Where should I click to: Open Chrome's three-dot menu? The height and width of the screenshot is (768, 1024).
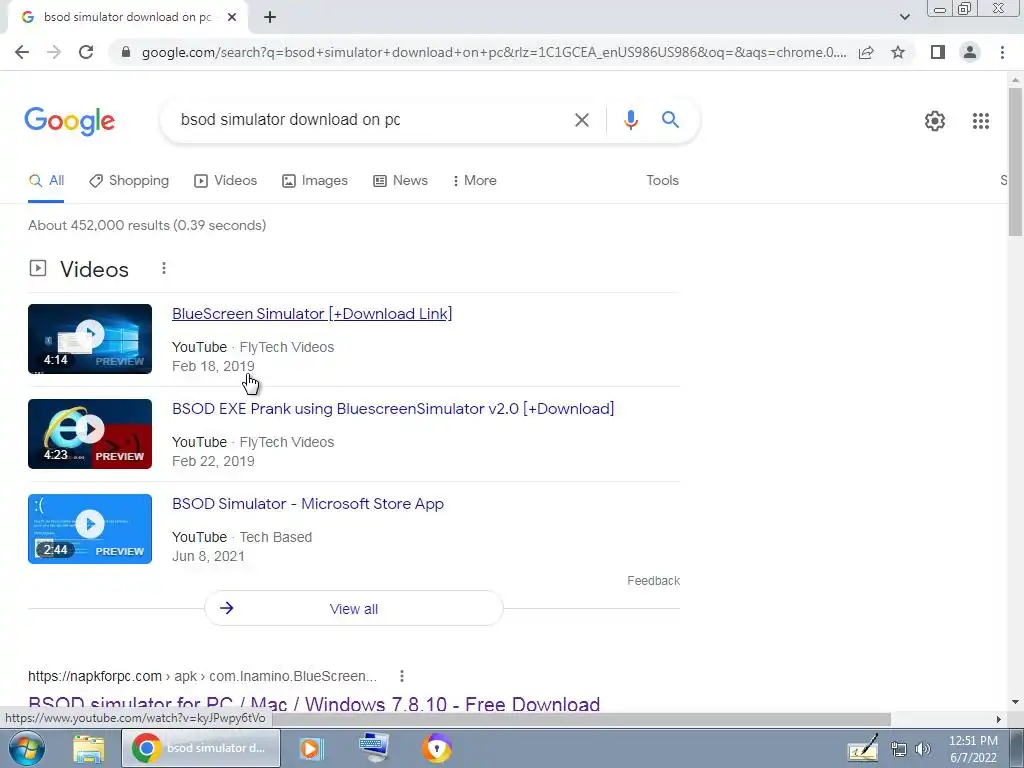1002,52
